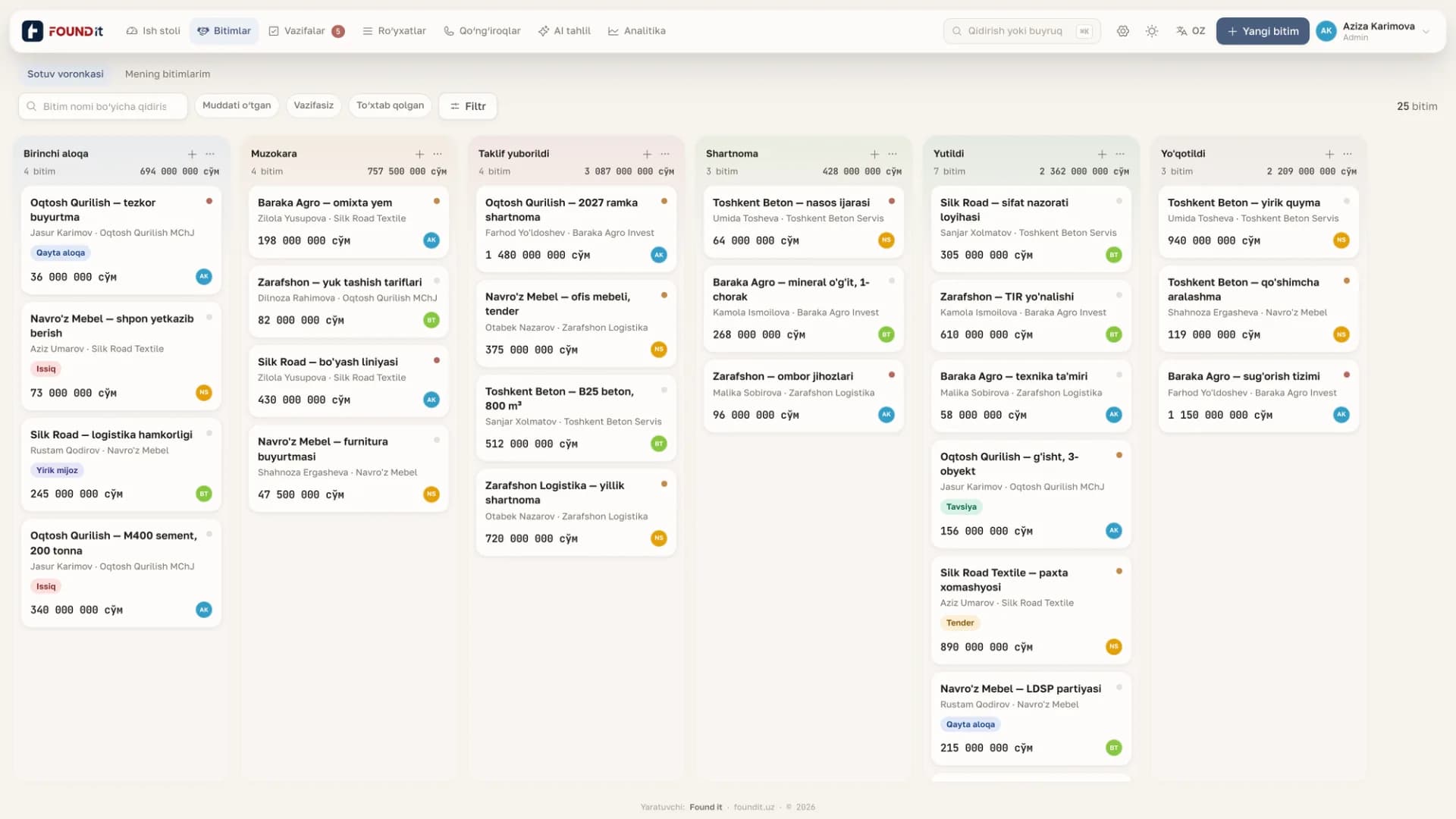The height and width of the screenshot is (819, 1456).
Task: Open Silk Road bo'yash liniyasi deal card
Action: (349, 381)
